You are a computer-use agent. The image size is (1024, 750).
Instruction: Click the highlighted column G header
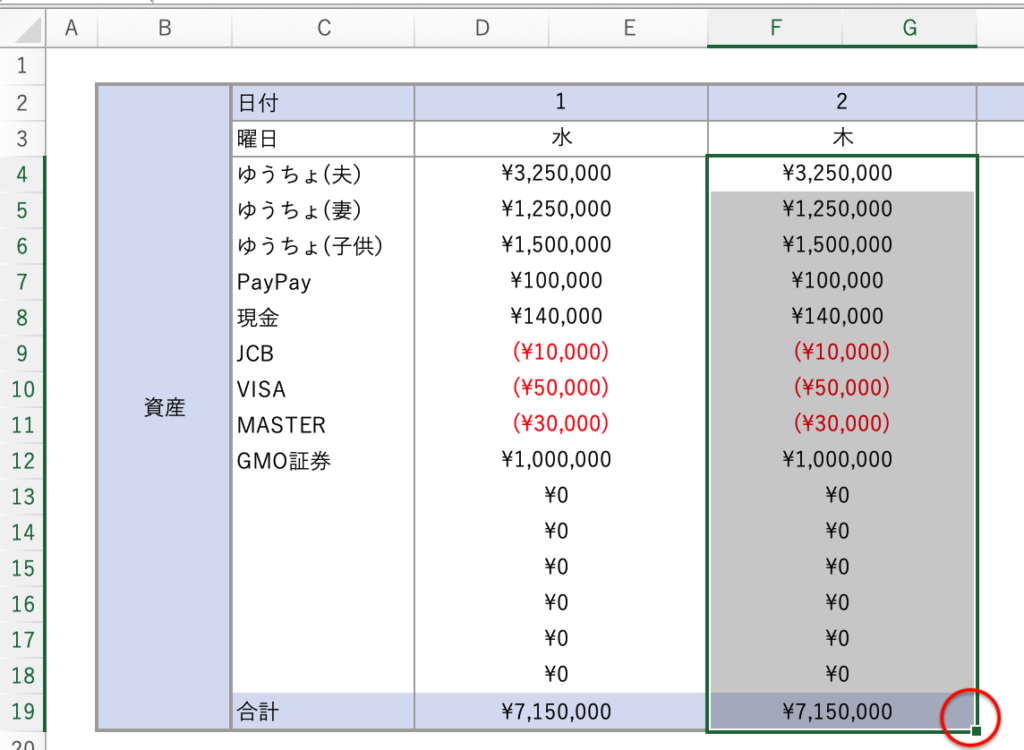tap(909, 29)
